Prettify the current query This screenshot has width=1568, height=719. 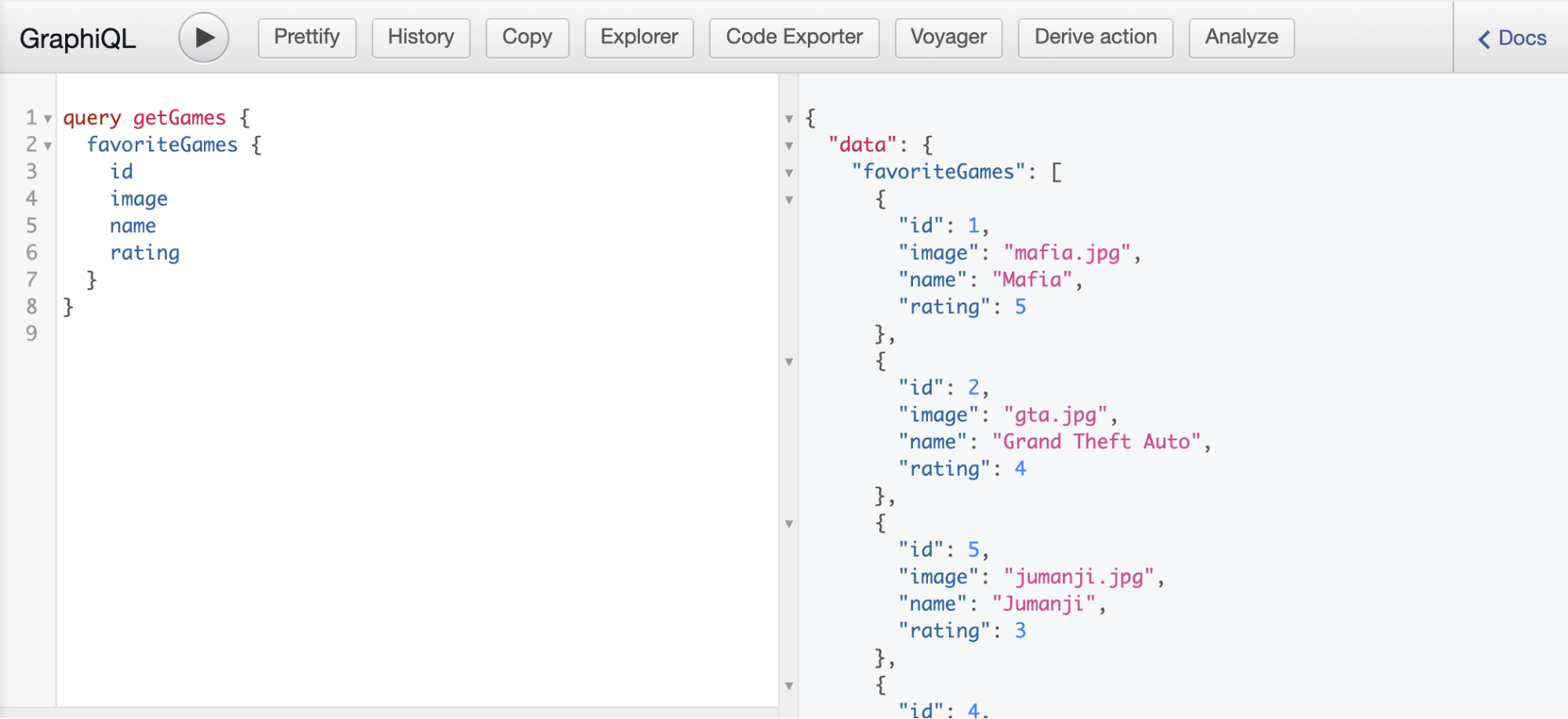click(x=306, y=37)
